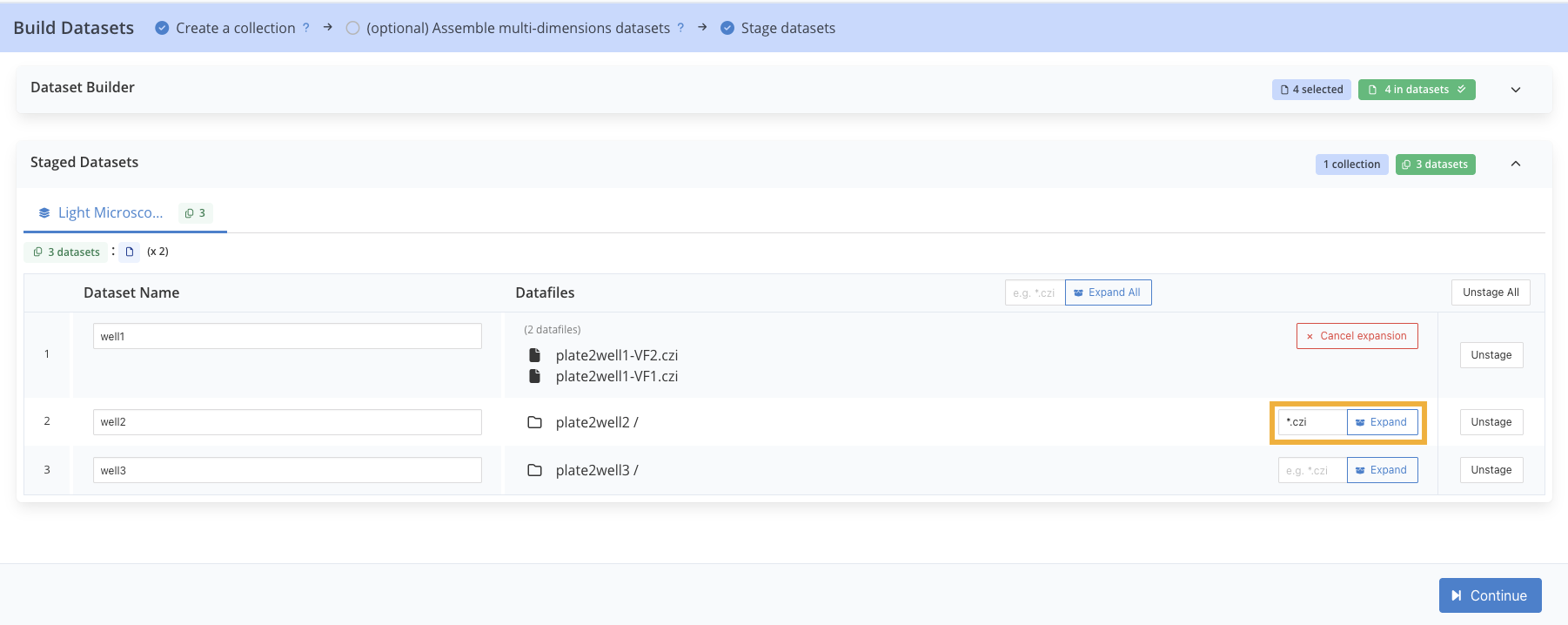
Task: Click the file icon beside (x 2)
Action: point(130,252)
